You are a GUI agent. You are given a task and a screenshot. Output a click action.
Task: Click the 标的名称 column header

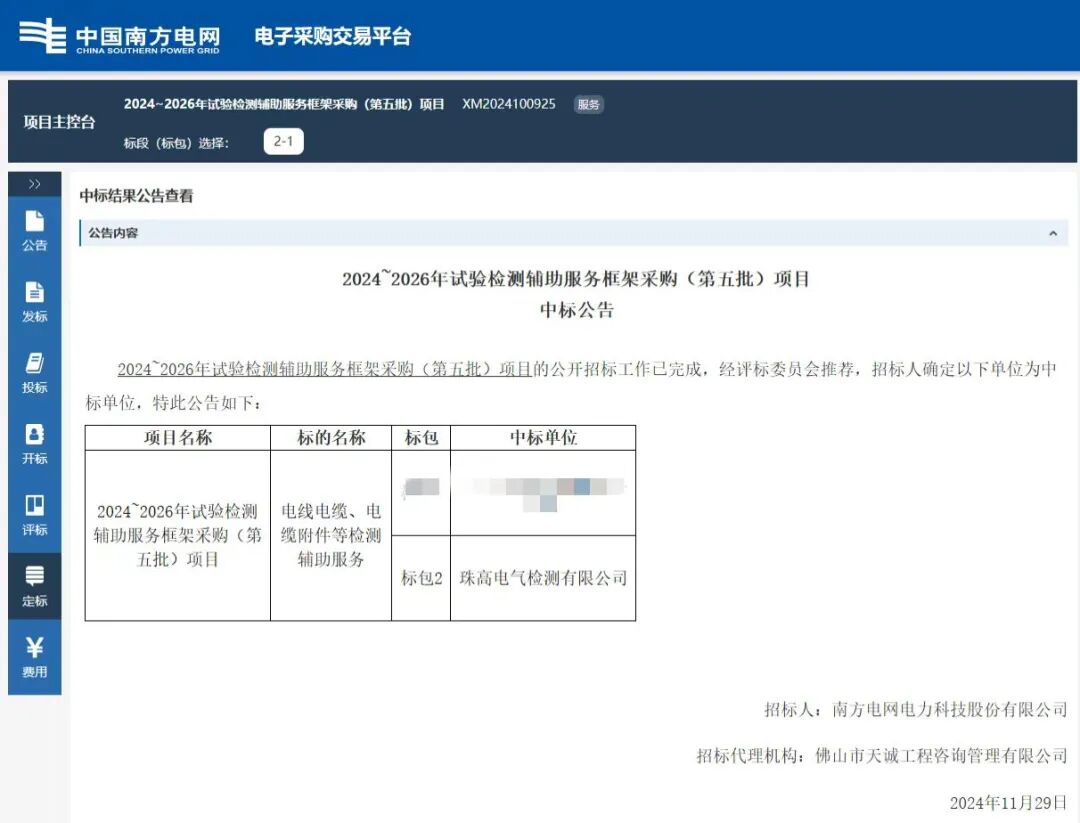(x=331, y=437)
